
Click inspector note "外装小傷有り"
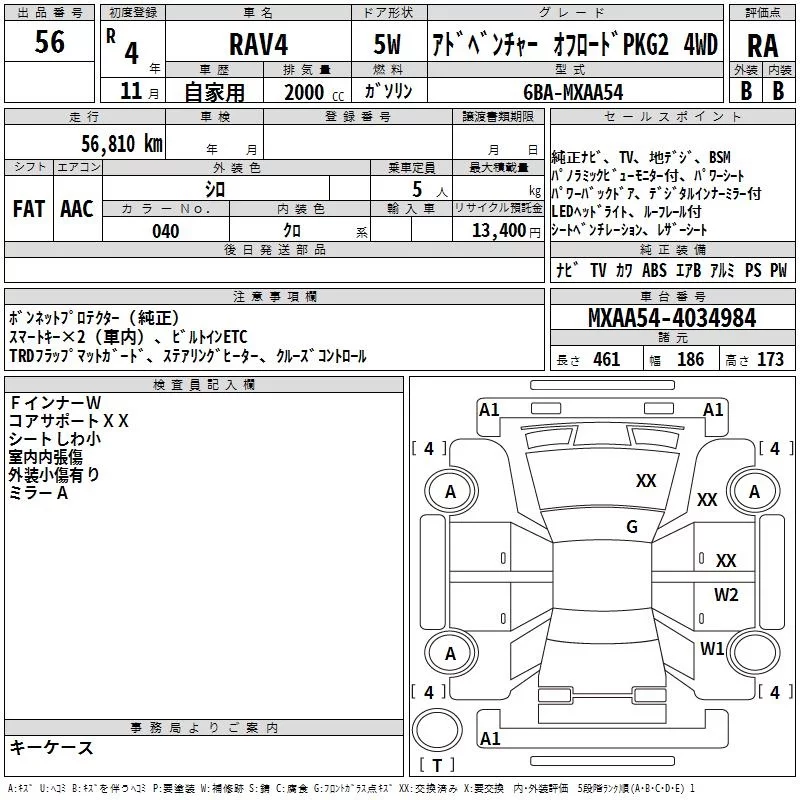[54, 474]
